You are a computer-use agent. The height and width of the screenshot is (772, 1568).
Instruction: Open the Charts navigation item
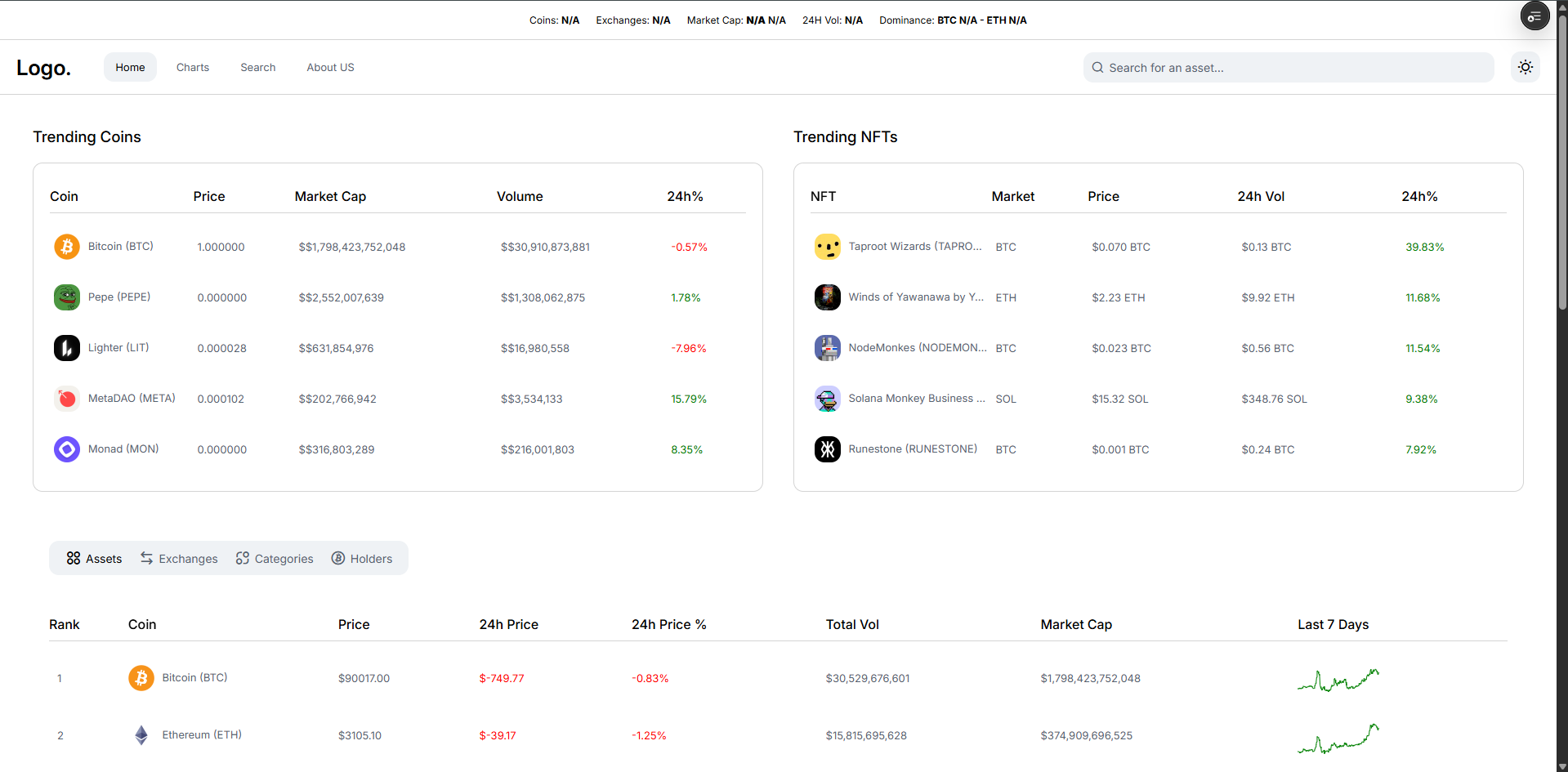point(193,68)
